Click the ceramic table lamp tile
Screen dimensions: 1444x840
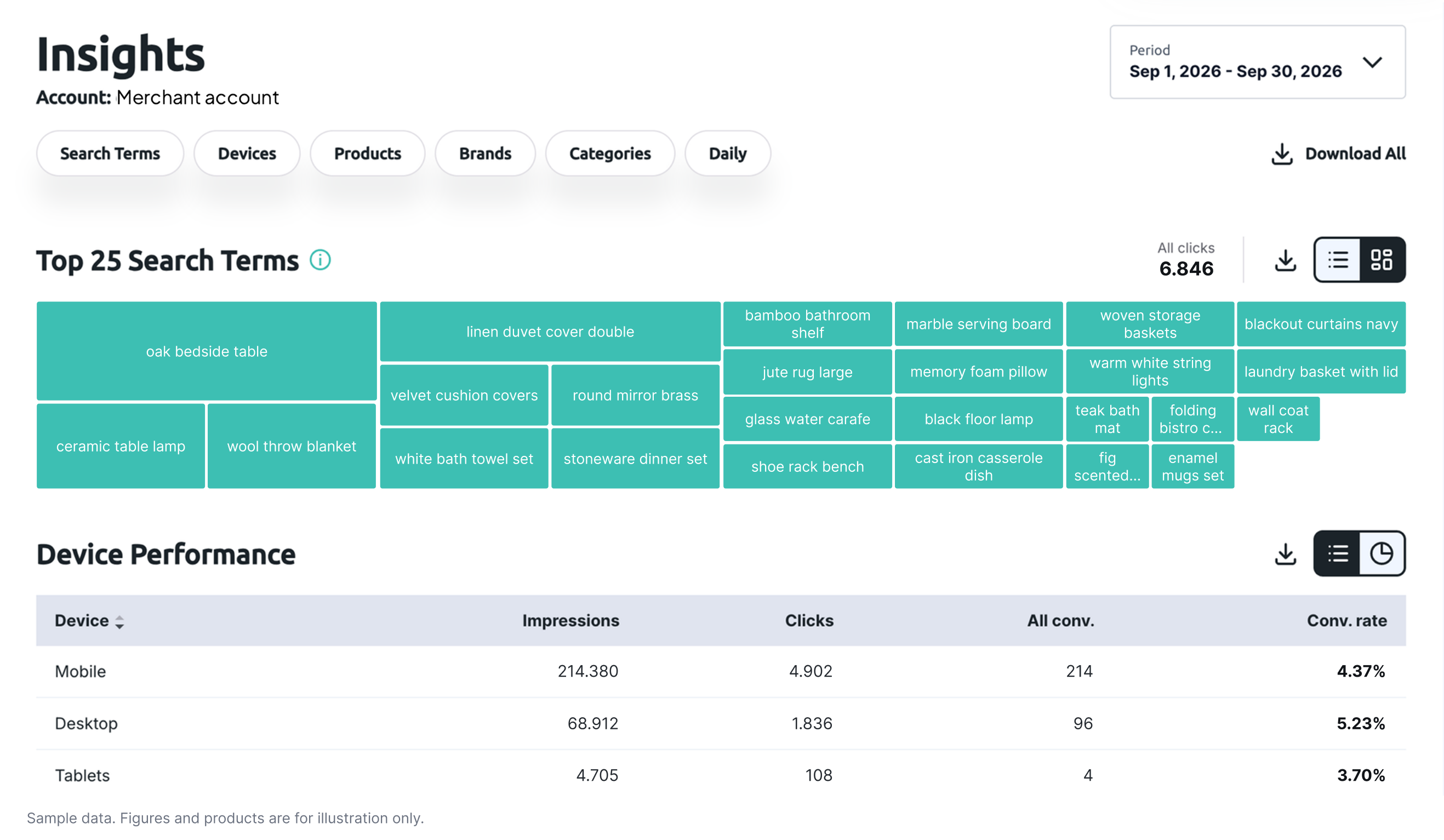click(121, 447)
